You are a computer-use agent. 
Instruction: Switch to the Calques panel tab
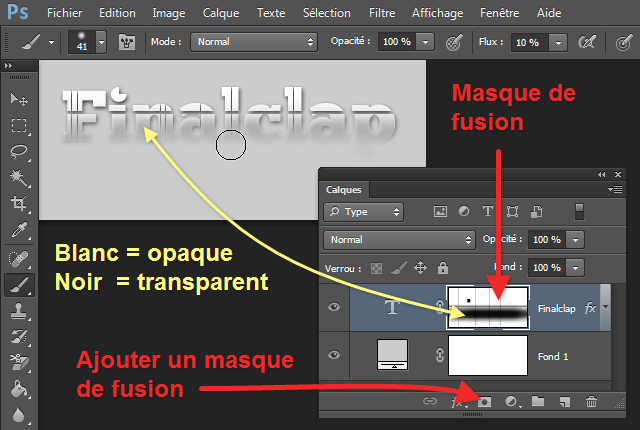point(344,189)
